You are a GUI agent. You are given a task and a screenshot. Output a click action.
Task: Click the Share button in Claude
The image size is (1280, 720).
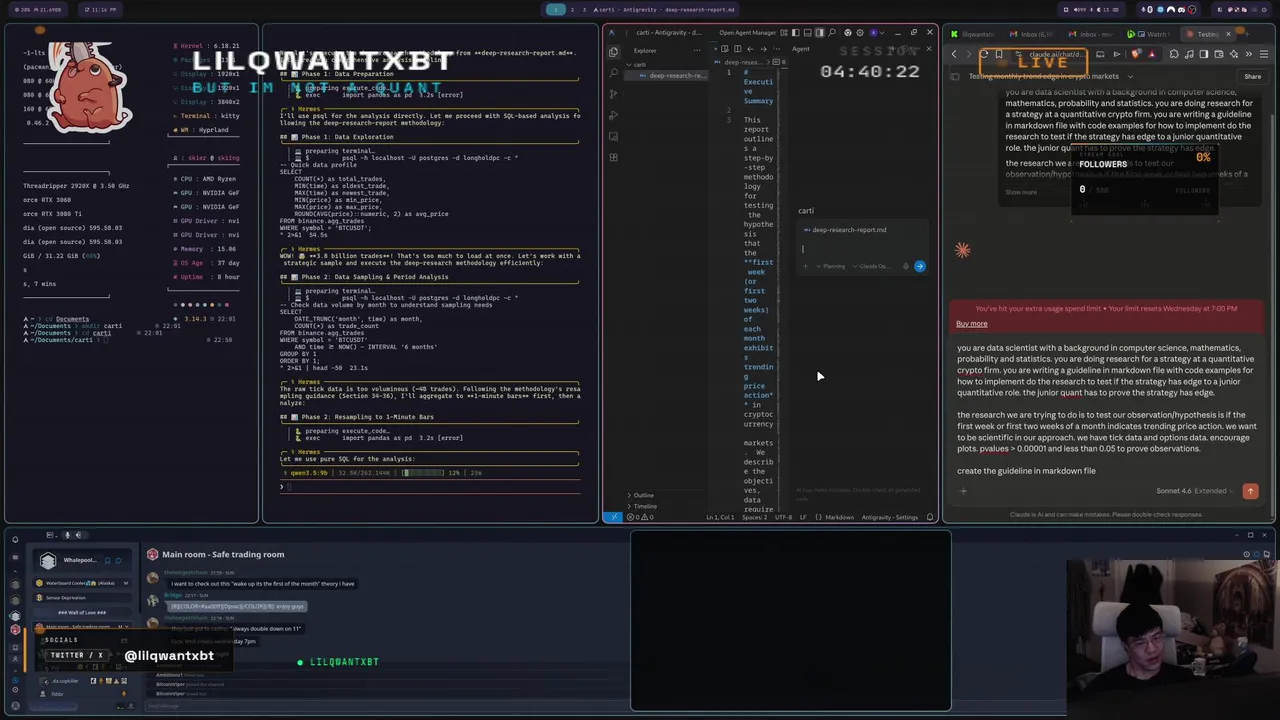1253,76
